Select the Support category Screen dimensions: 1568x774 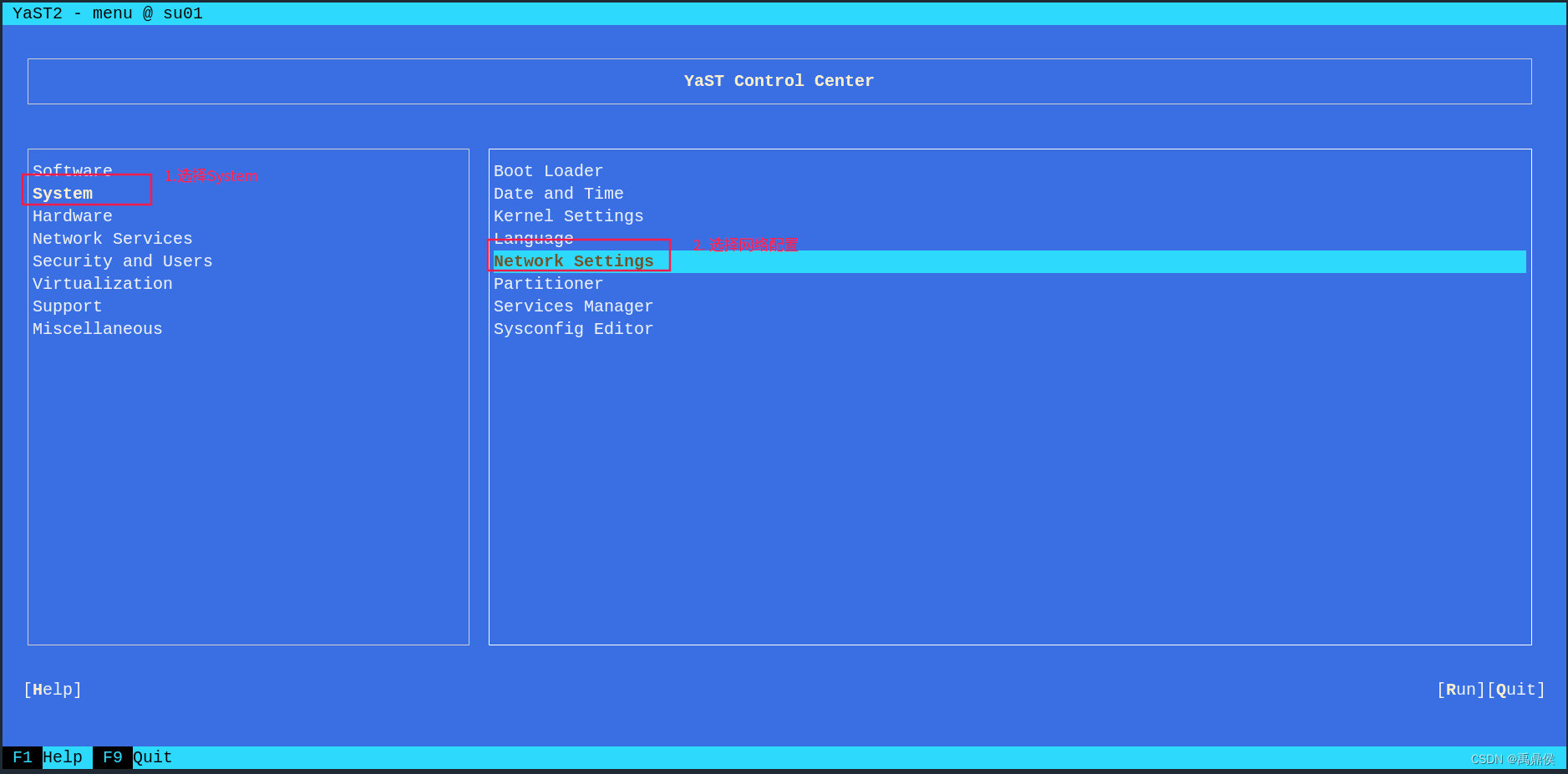pos(68,306)
